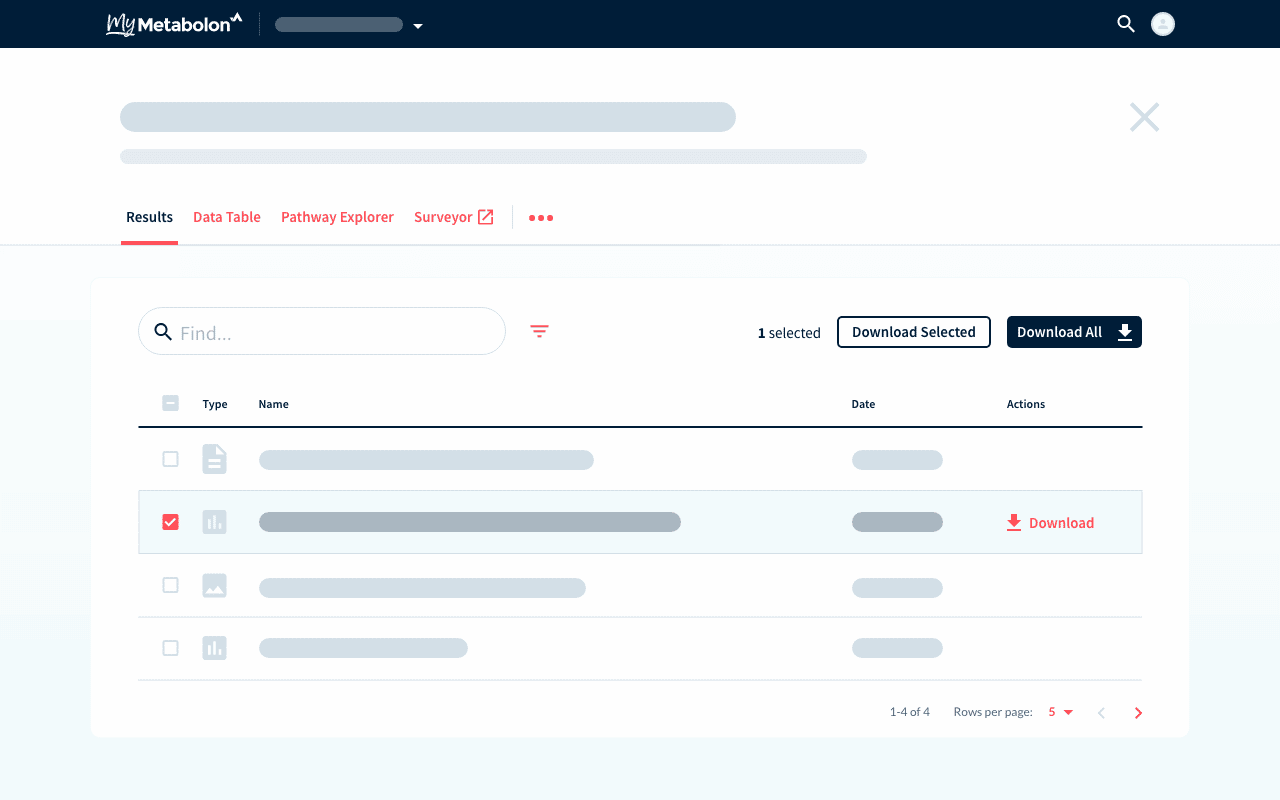Screen dimensions: 1280x800
Task: Click the document file type icon in first row
Action: click(214, 459)
